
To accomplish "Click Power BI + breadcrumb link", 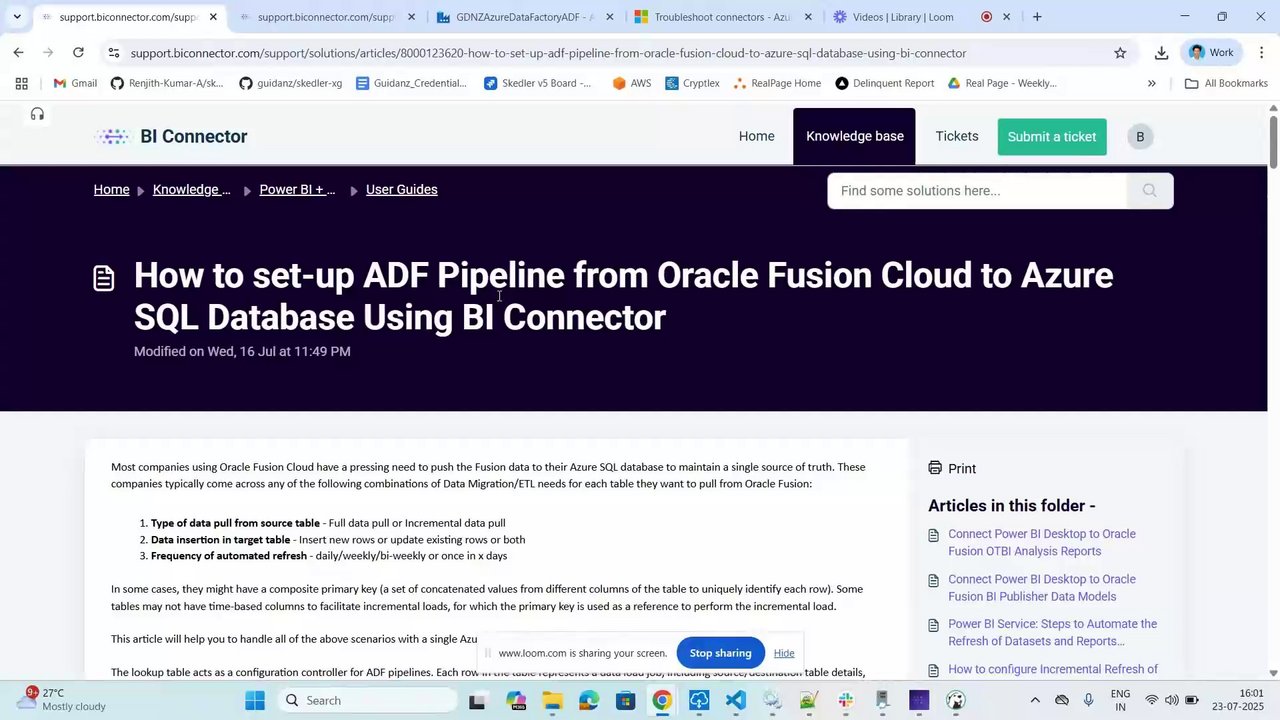I will click(297, 189).
